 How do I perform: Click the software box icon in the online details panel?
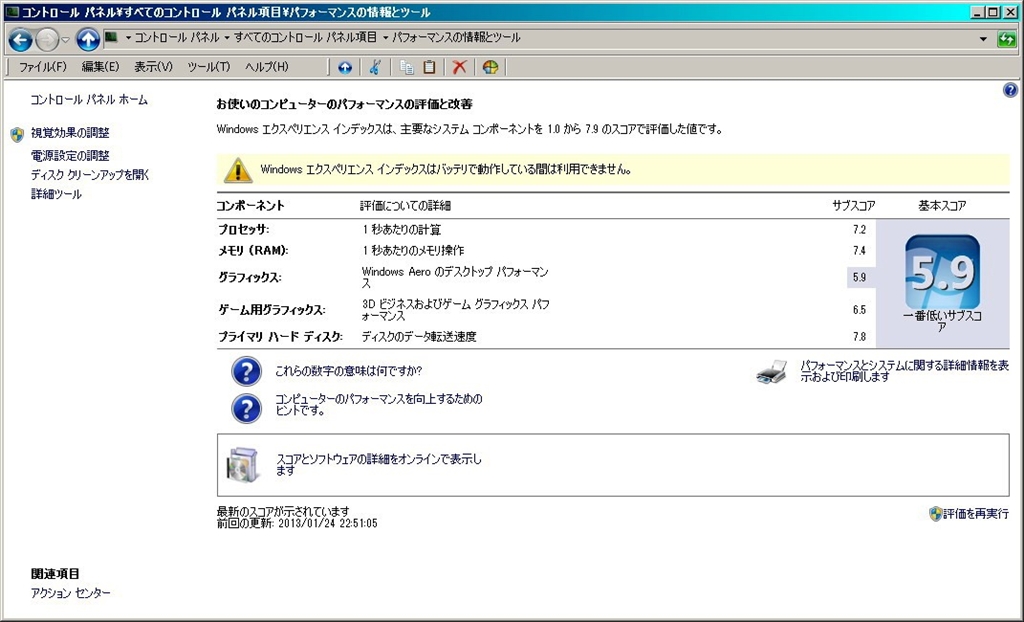point(243,465)
